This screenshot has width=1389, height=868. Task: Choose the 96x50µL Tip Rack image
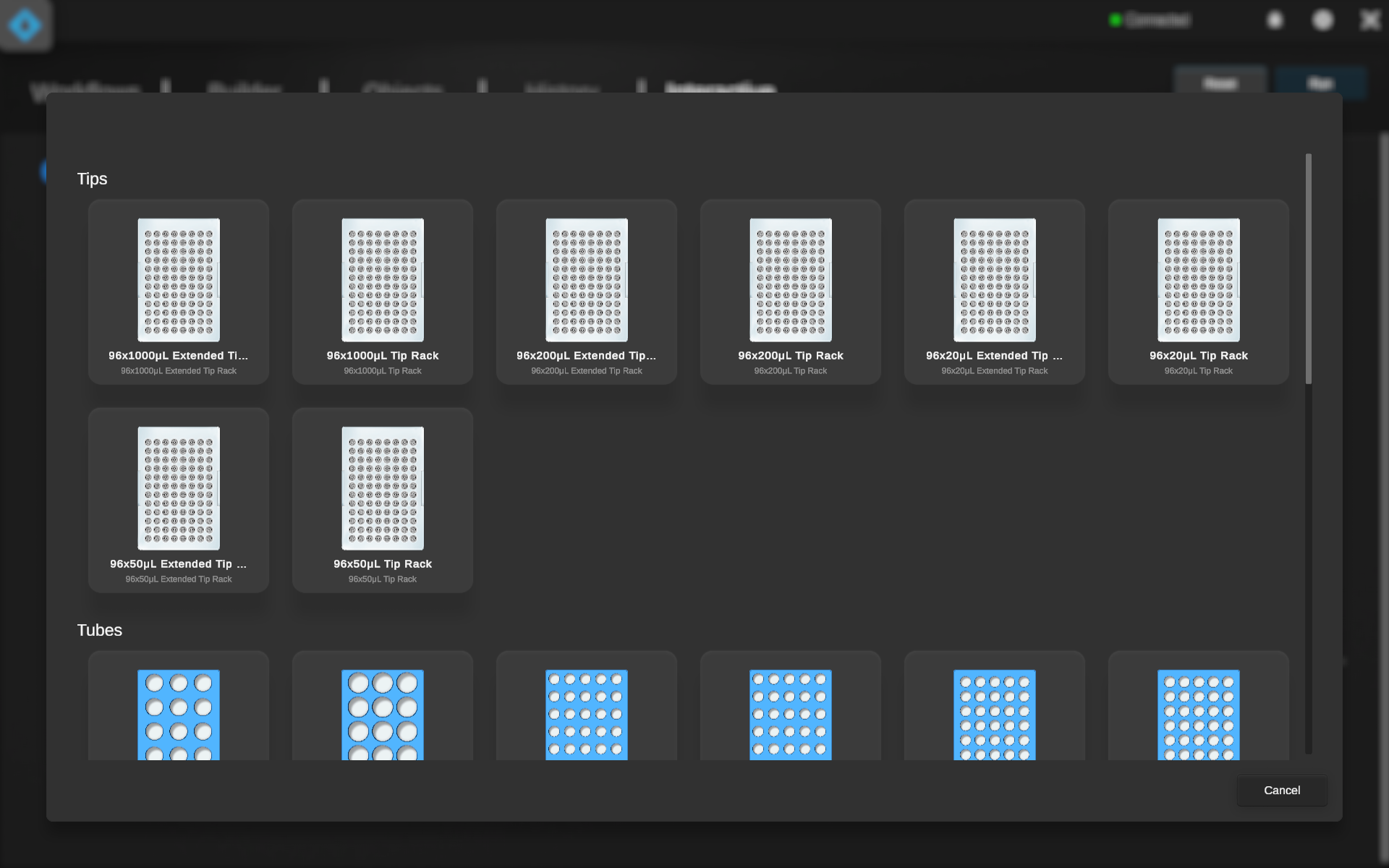click(383, 488)
